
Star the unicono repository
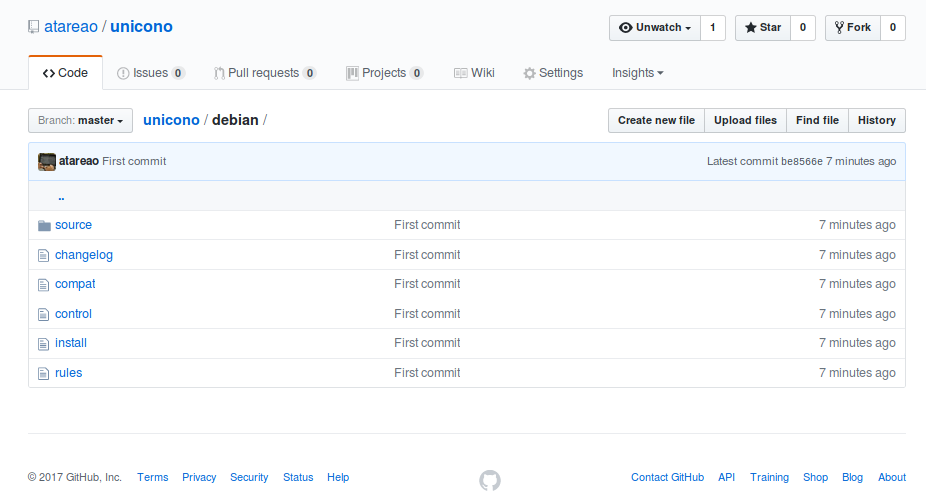(x=762, y=28)
